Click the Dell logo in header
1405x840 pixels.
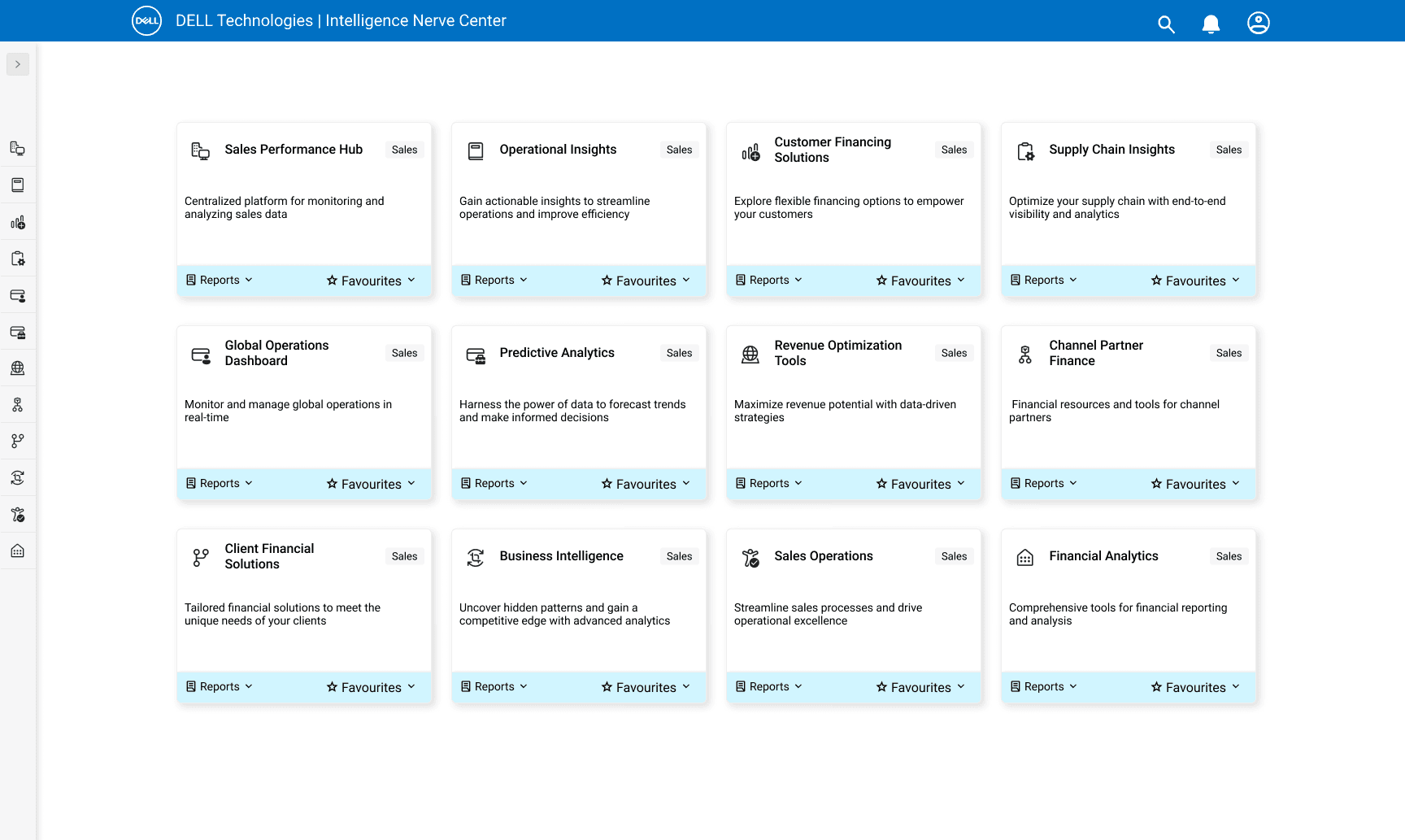147,21
